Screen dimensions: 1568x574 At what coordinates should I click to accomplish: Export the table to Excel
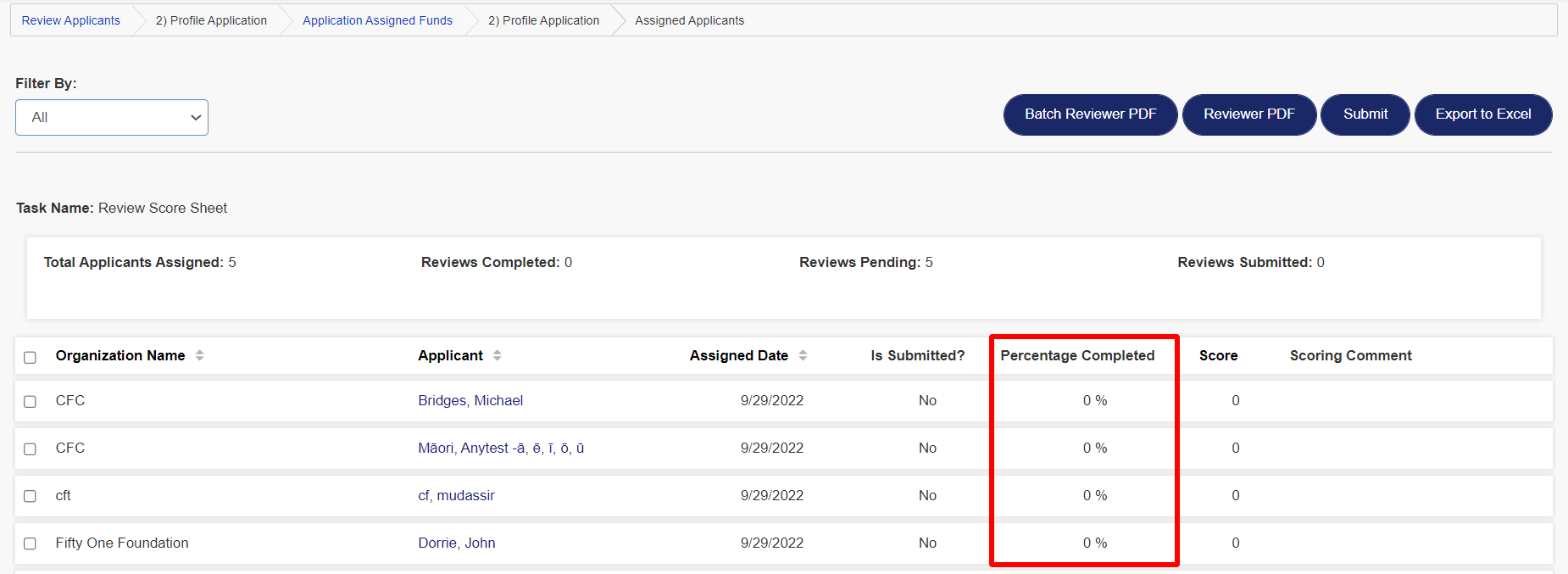[x=1483, y=114]
